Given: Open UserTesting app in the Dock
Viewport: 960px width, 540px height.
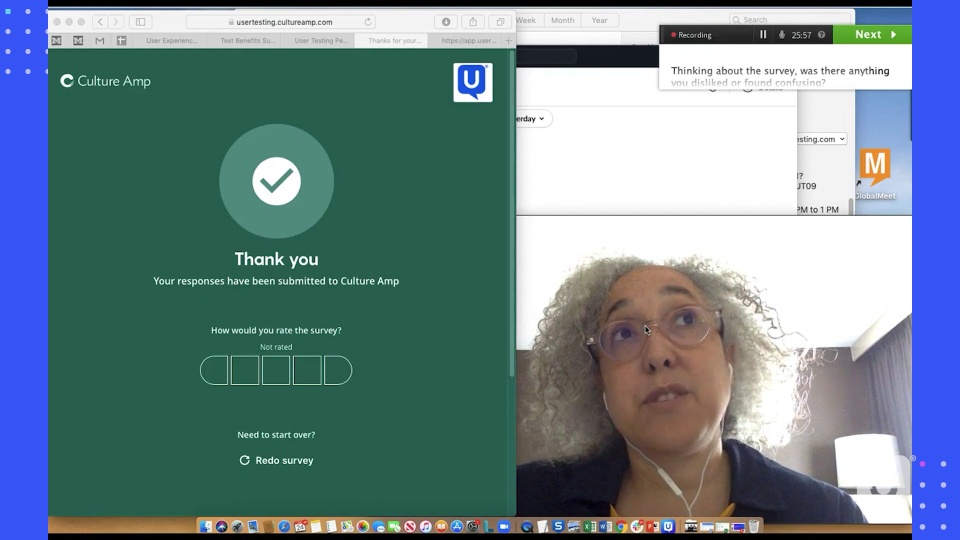Looking at the screenshot, I should coord(668,527).
